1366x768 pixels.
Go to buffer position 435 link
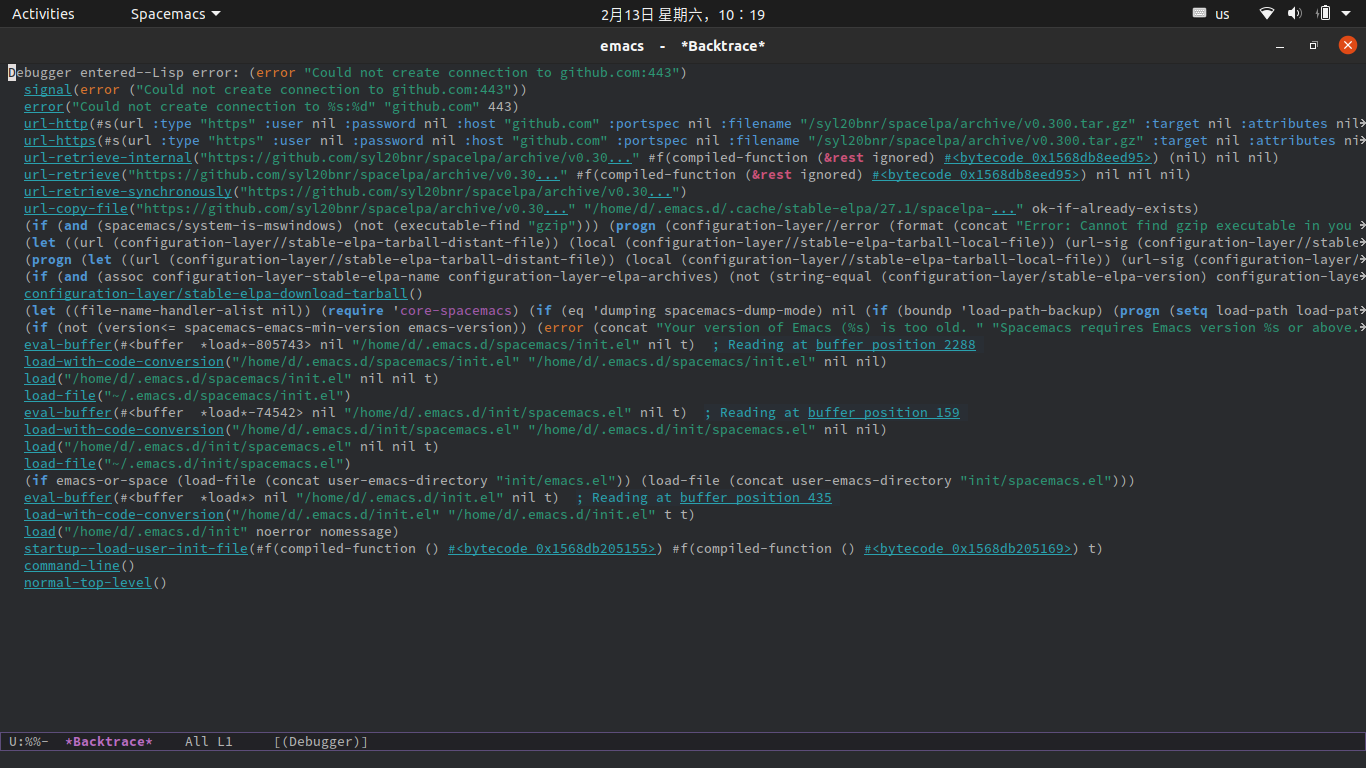[x=756, y=497]
